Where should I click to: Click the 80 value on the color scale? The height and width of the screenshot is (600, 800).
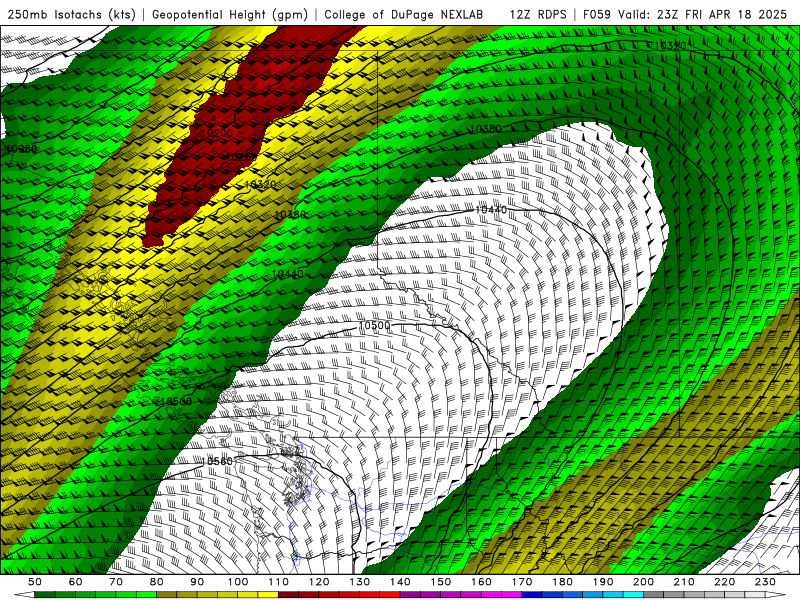(157, 582)
